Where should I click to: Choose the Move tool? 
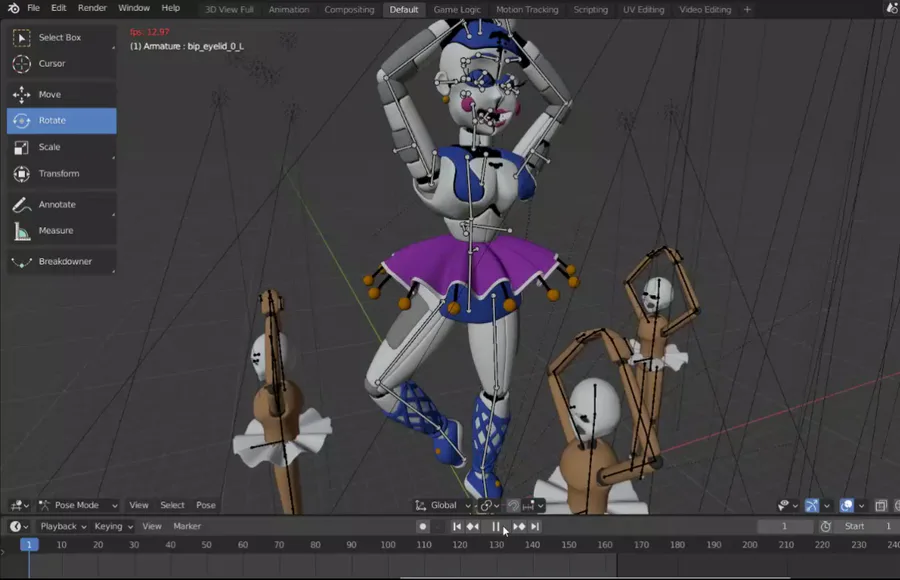coord(61,95)
